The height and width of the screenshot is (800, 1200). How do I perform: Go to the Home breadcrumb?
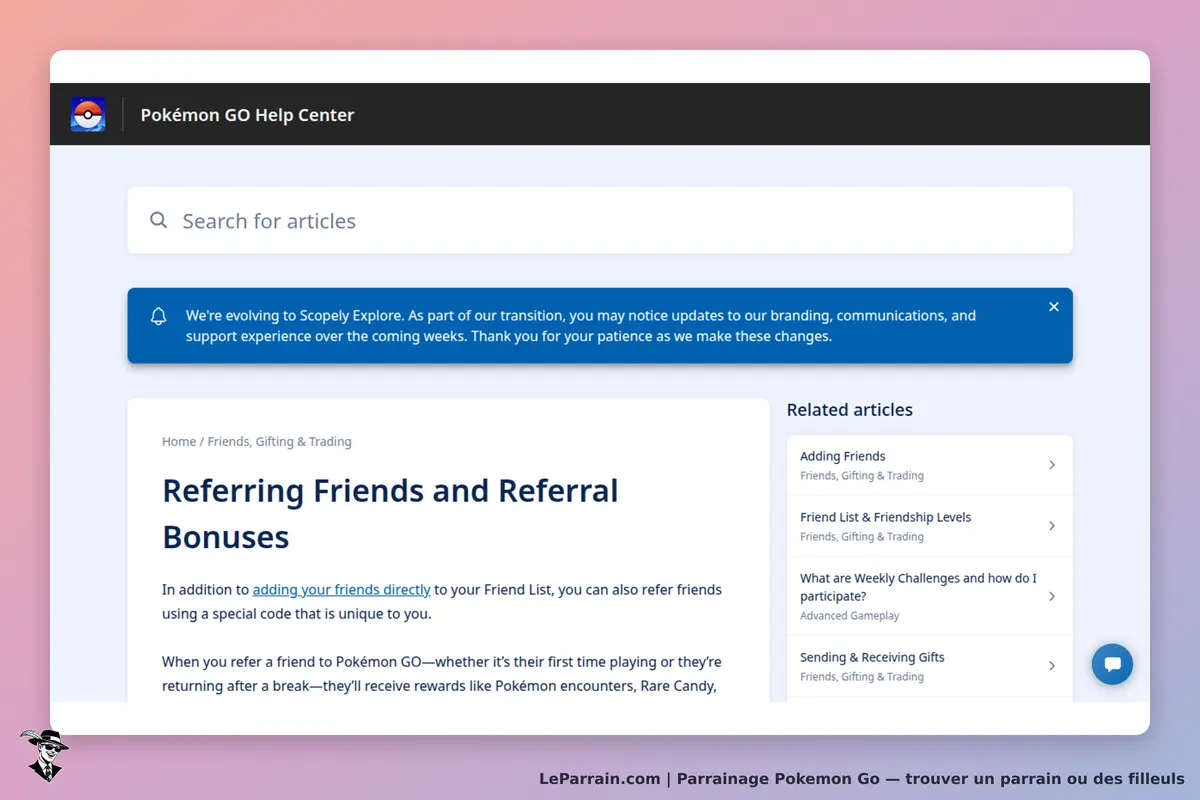click(179, 441)
